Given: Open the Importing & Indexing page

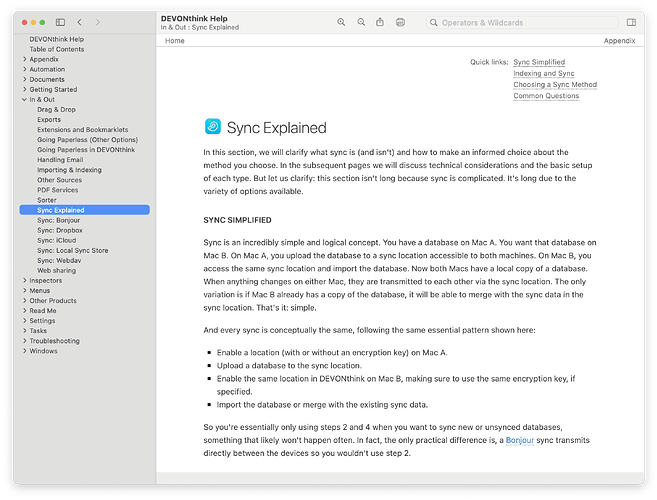Looking at the screenshot, I should click(69, 170).
